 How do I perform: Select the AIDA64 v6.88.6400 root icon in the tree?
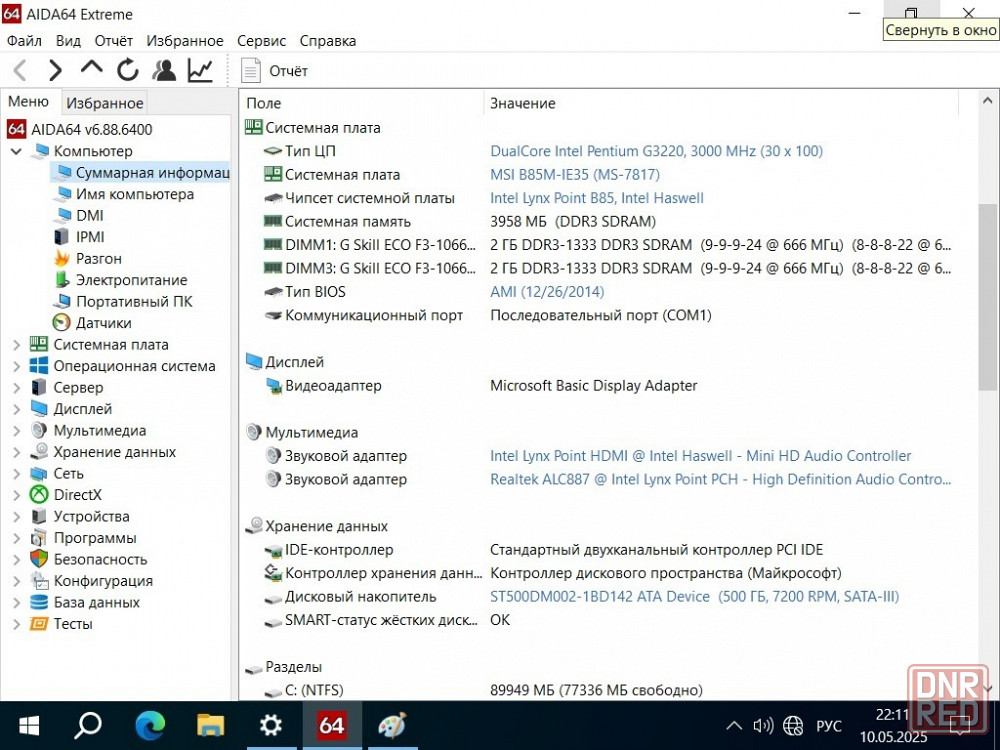point(17,129)
